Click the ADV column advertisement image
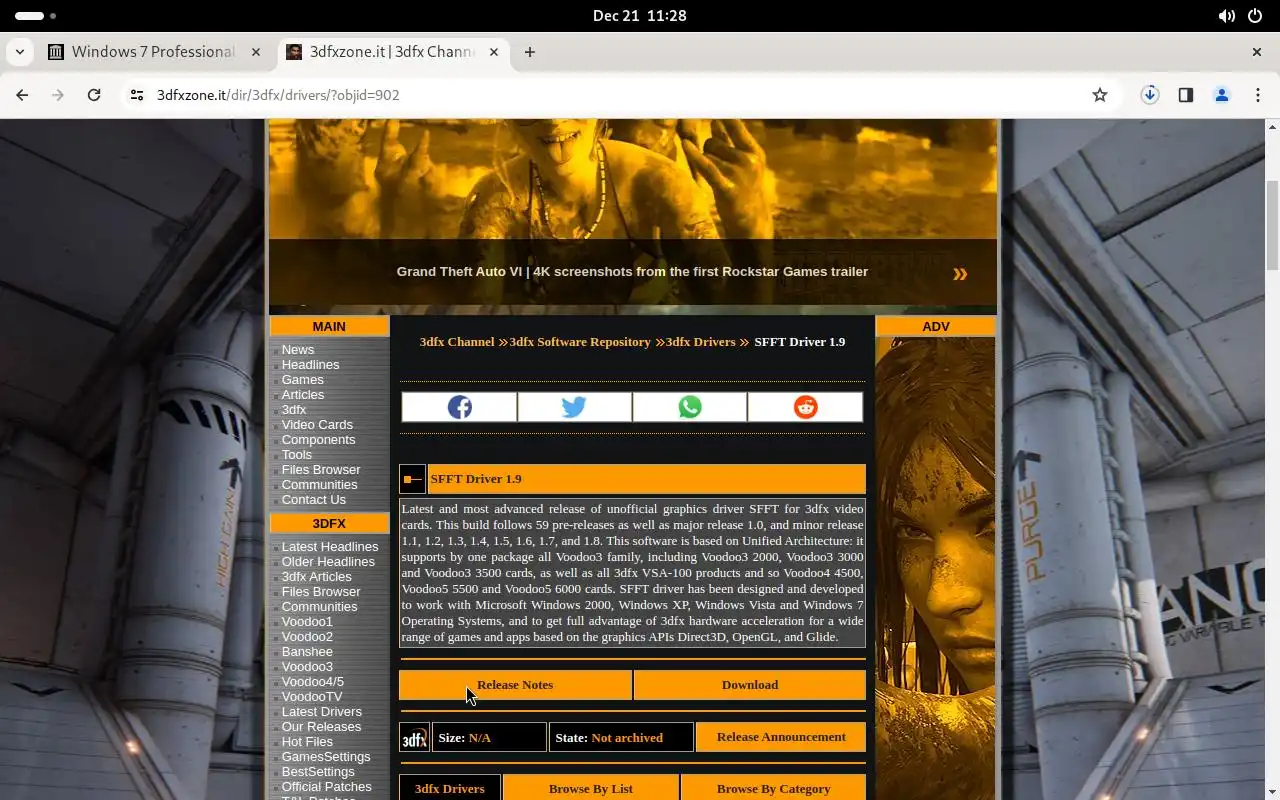Image resolution: width=1280 pixels, height=800 pixels. 936,568
